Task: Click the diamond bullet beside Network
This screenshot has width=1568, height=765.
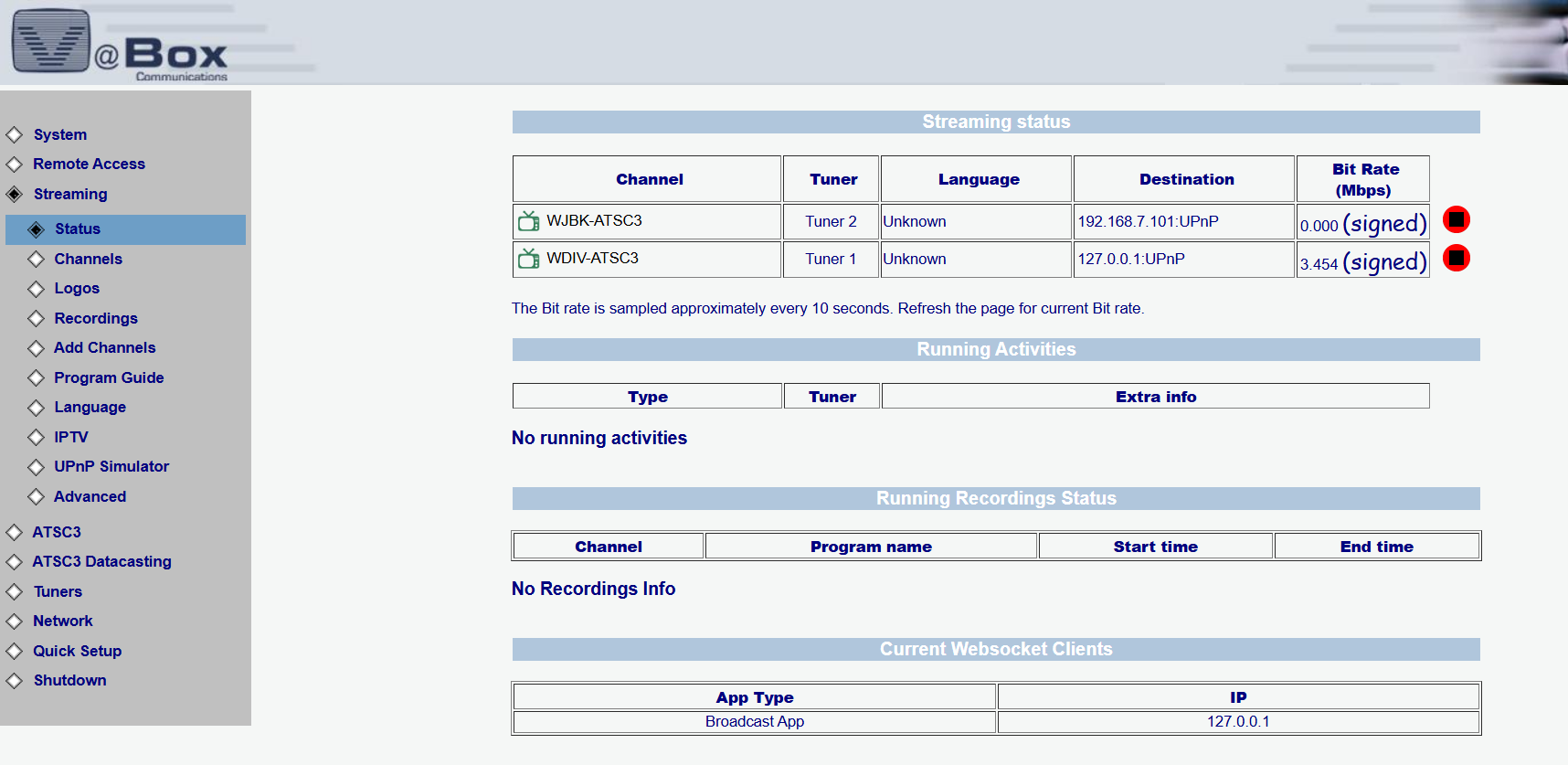Action: pos(14,622)
